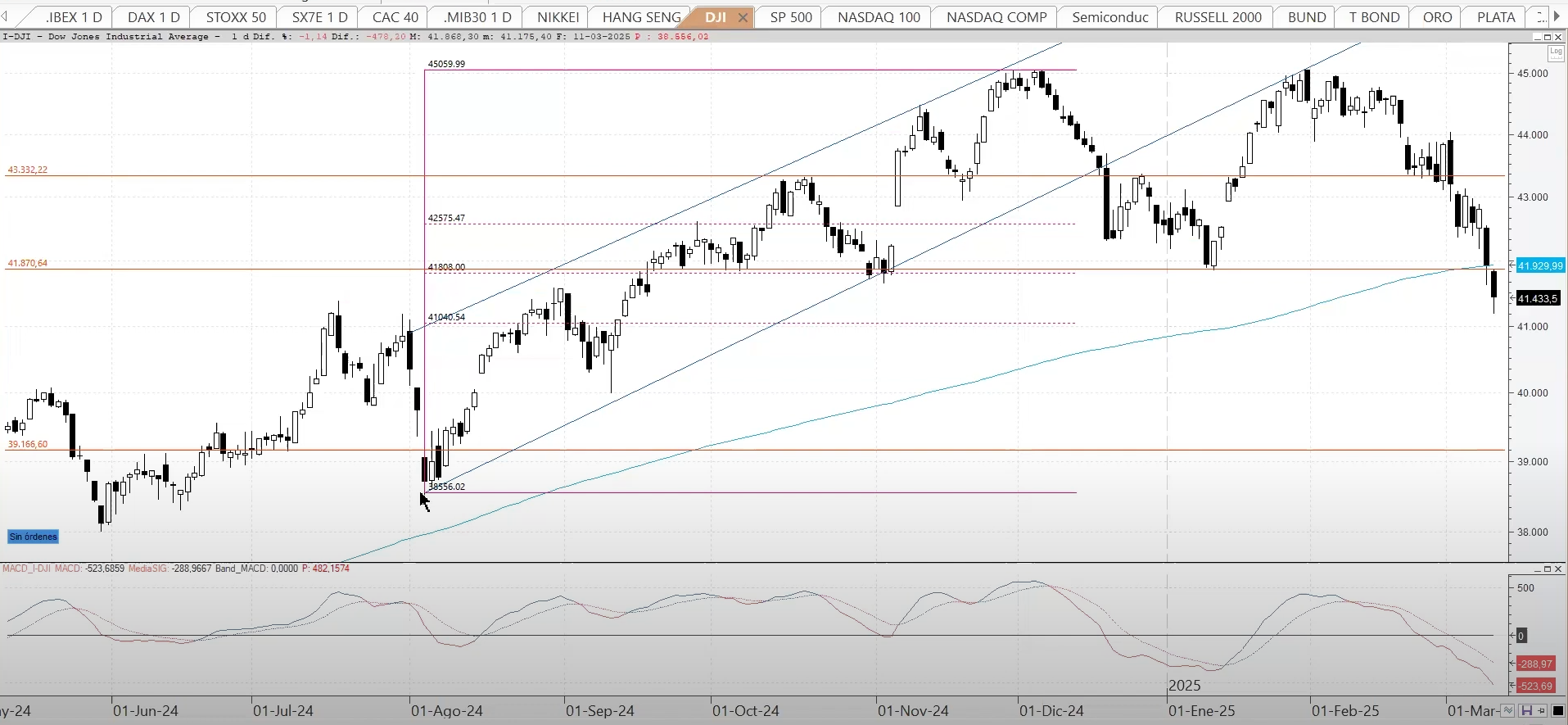
Task: Minimize the DJI chart pane
Action: [1537, 37]
